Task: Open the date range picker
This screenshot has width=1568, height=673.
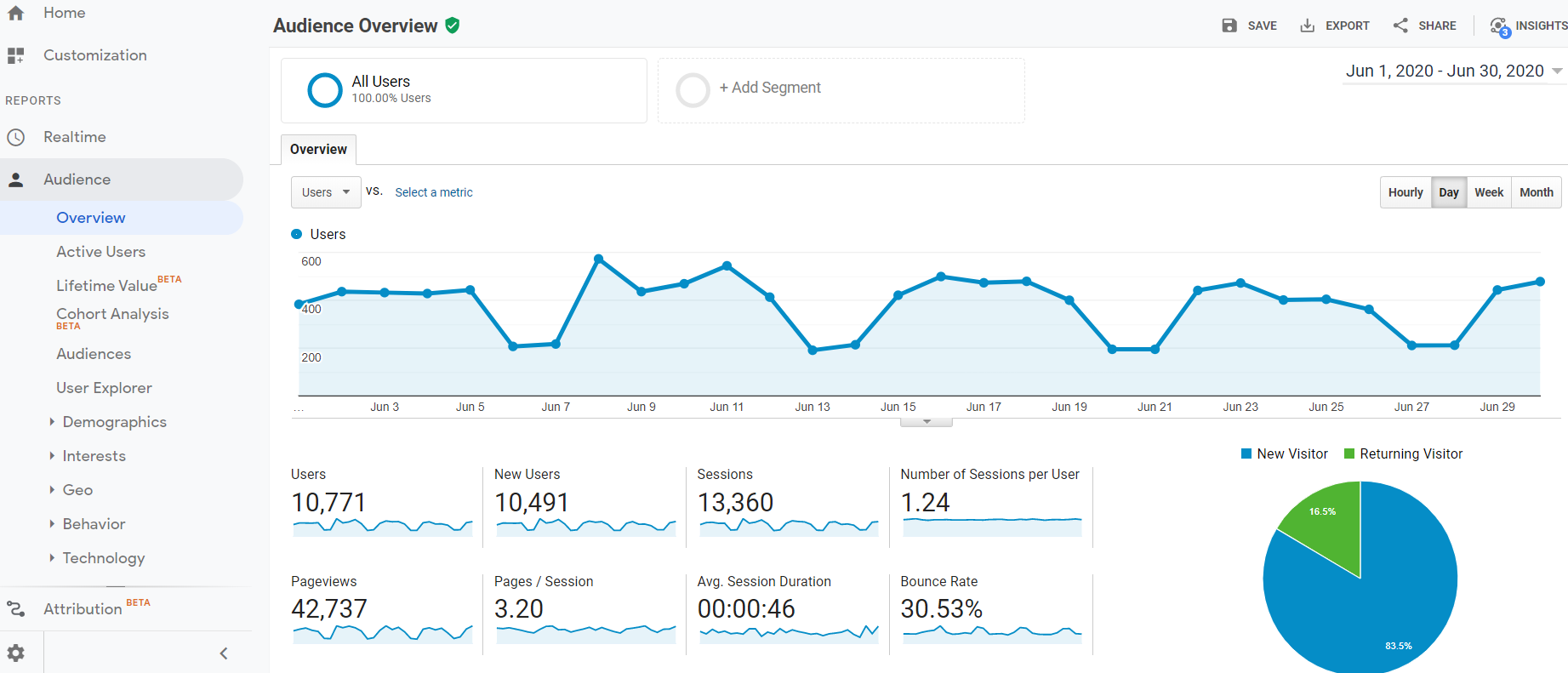Action: (x=1453, y=71)
